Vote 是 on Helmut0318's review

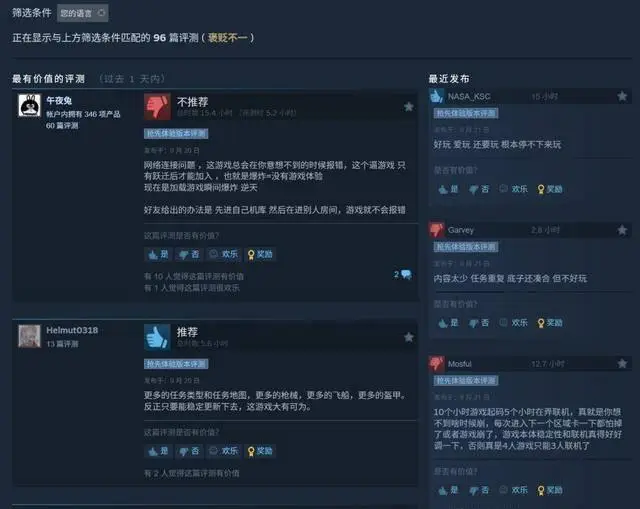[158, 451]
